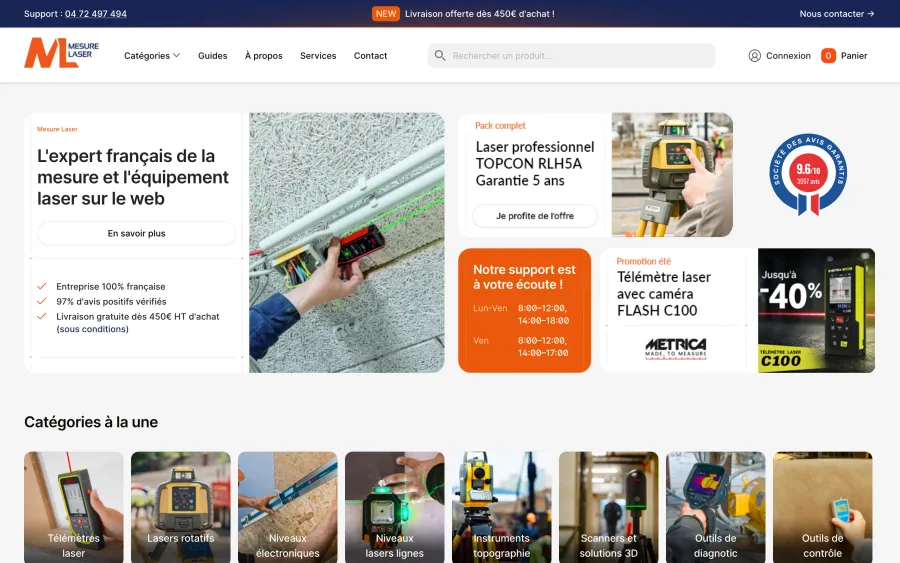Click the laser measuring hero image

pos(347,243)
